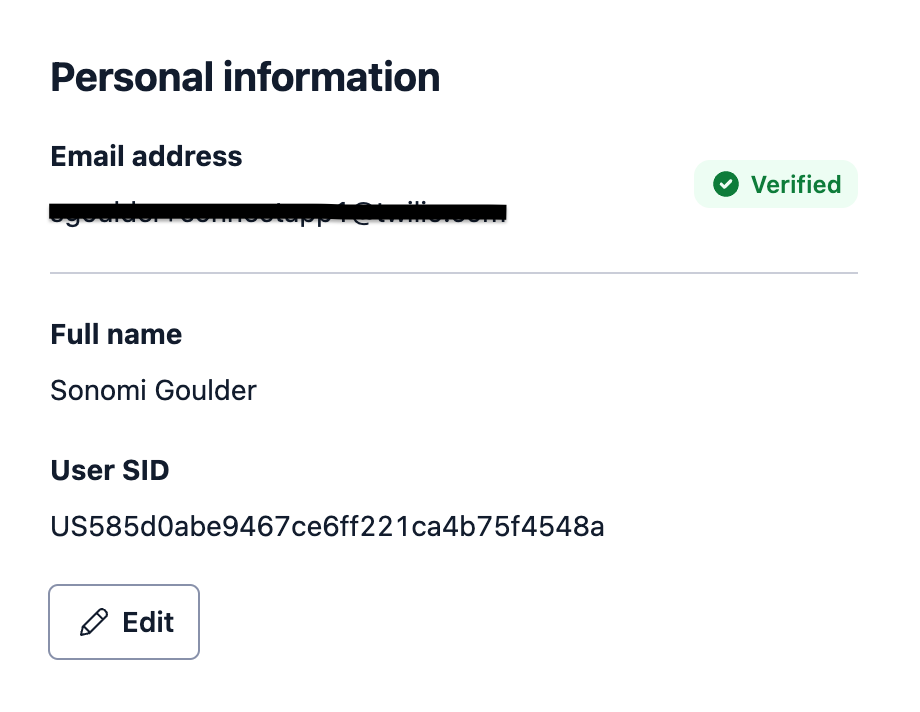Click the pencil icon in Edit button
The width and height of the screenshot is (920, 712).
pos(94,622)
